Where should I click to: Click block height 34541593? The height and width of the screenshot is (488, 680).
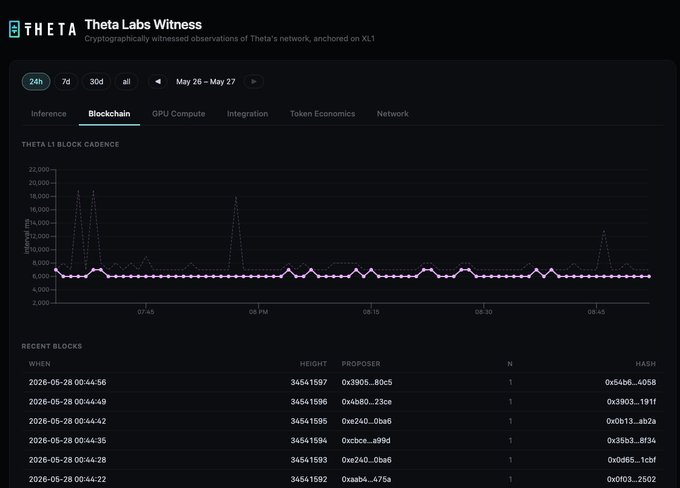tap(309, 460)
